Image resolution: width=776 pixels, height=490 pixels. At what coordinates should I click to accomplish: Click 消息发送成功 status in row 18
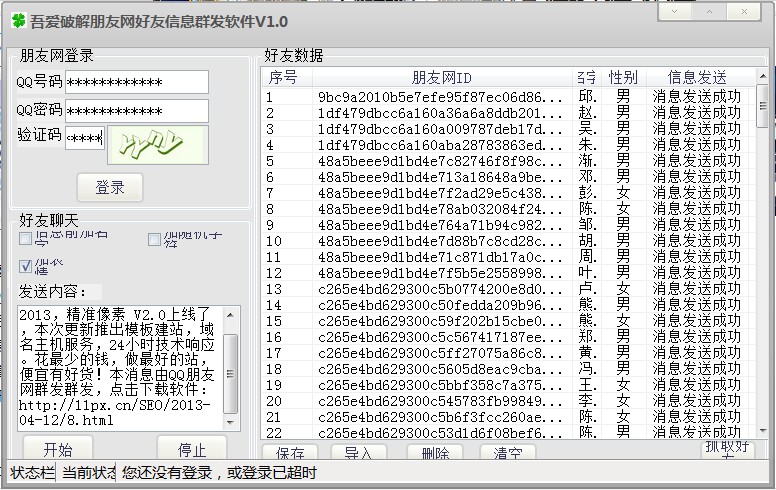[697, 369]
